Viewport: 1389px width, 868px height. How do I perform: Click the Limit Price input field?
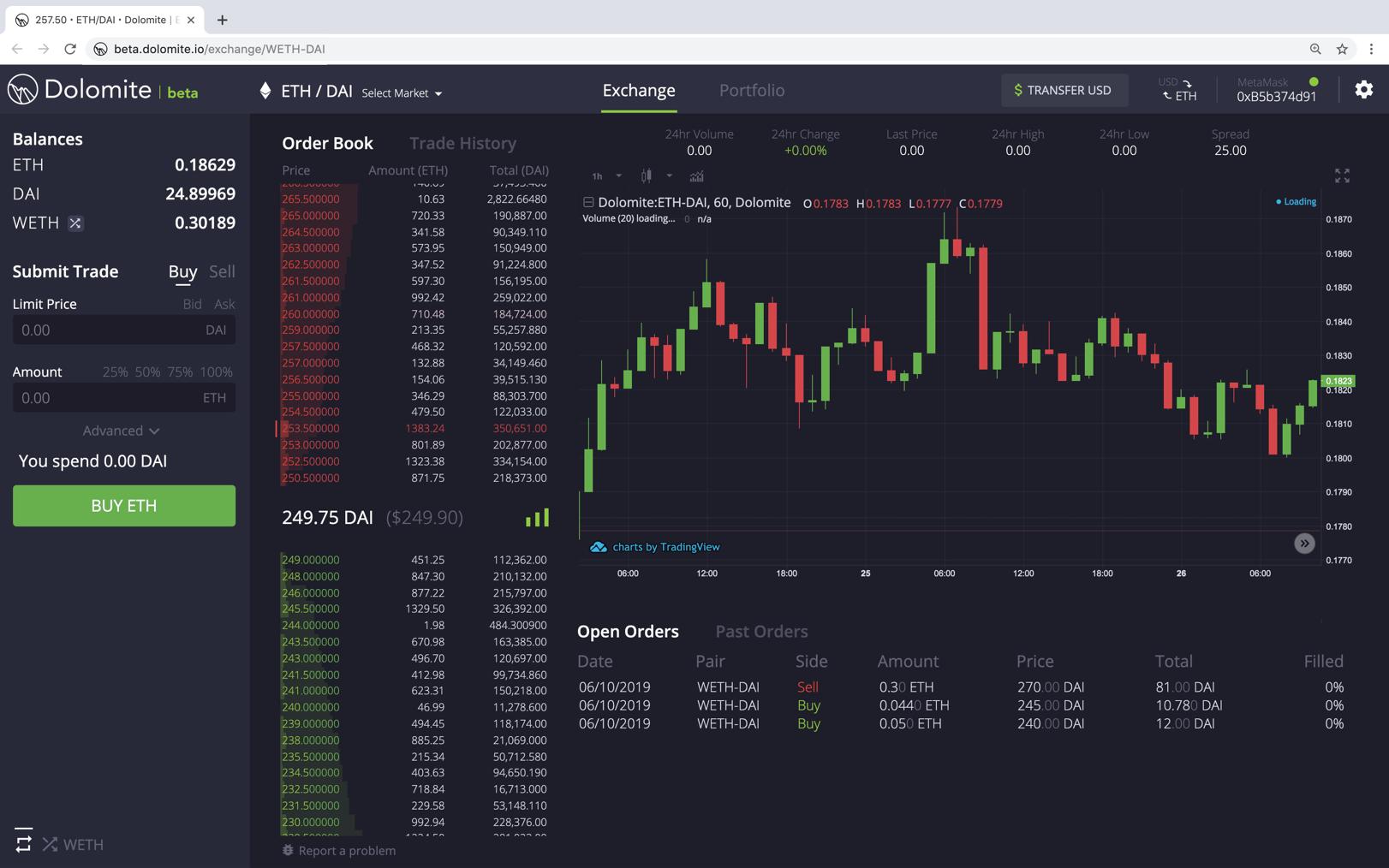point(107,330)
